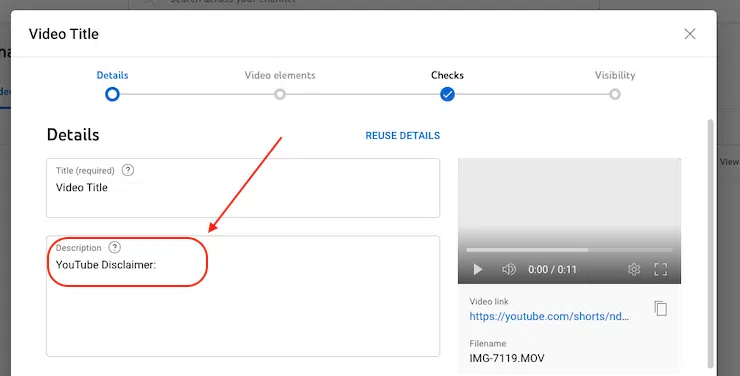740x376 pixels.
Task: Select the Details step circle
Action: pyautogui.click(x=112, y=94)
